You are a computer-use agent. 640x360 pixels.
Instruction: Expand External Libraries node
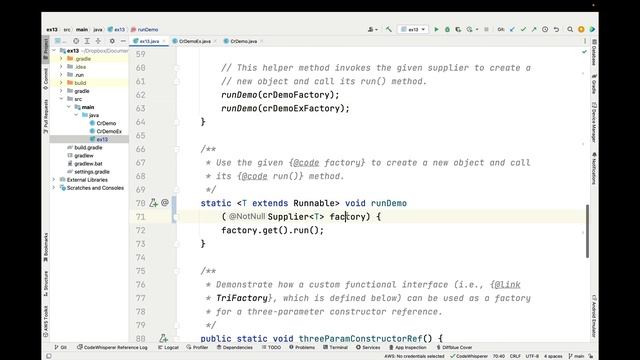pyautogui.click(x=53, y=180)
